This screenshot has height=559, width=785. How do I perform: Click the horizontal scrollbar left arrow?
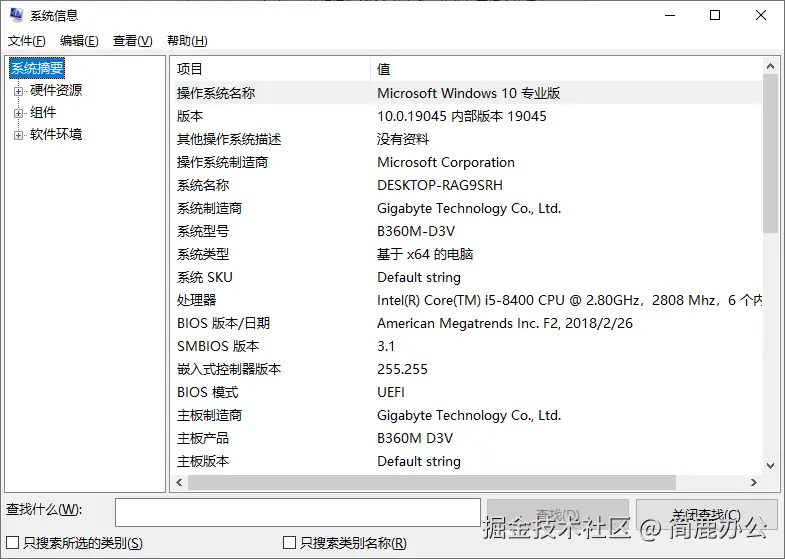179,482
